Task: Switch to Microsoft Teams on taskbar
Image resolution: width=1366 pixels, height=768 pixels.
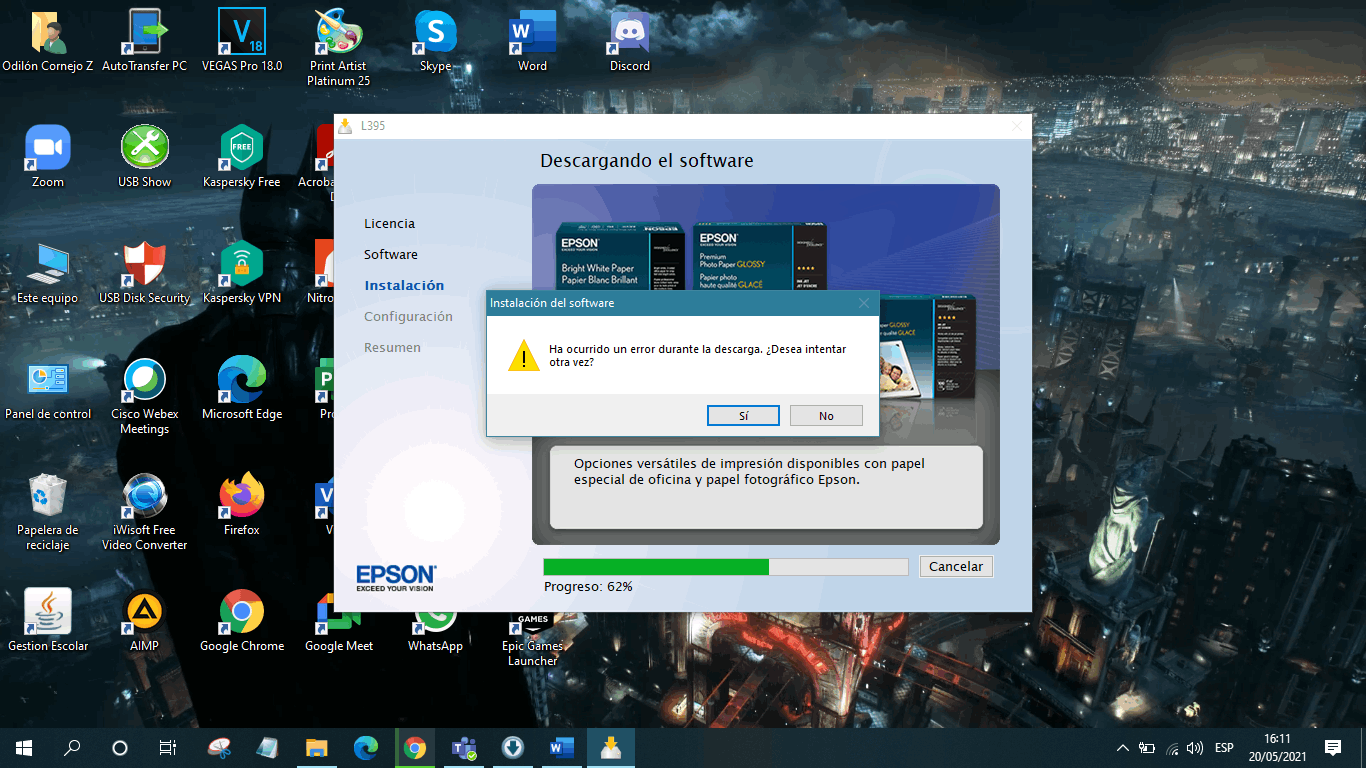Action: pos(464,747)
